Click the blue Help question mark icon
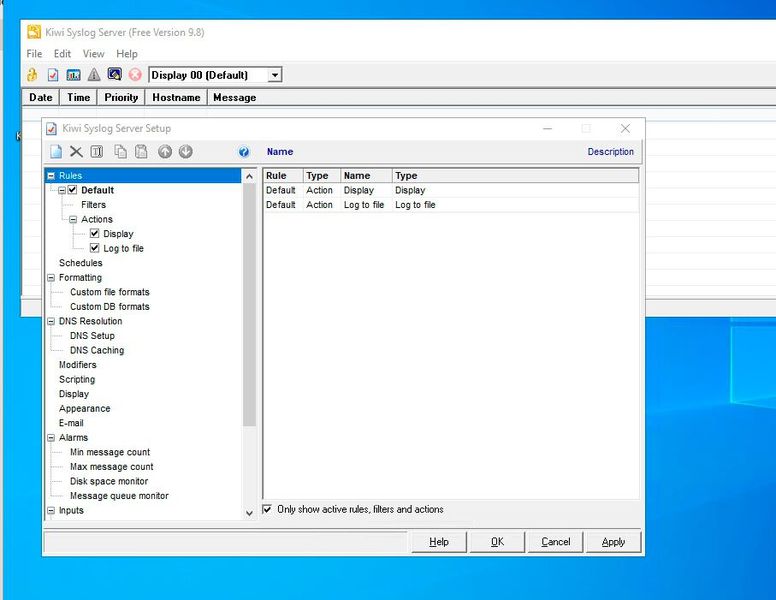 click(x=243, y=152)
